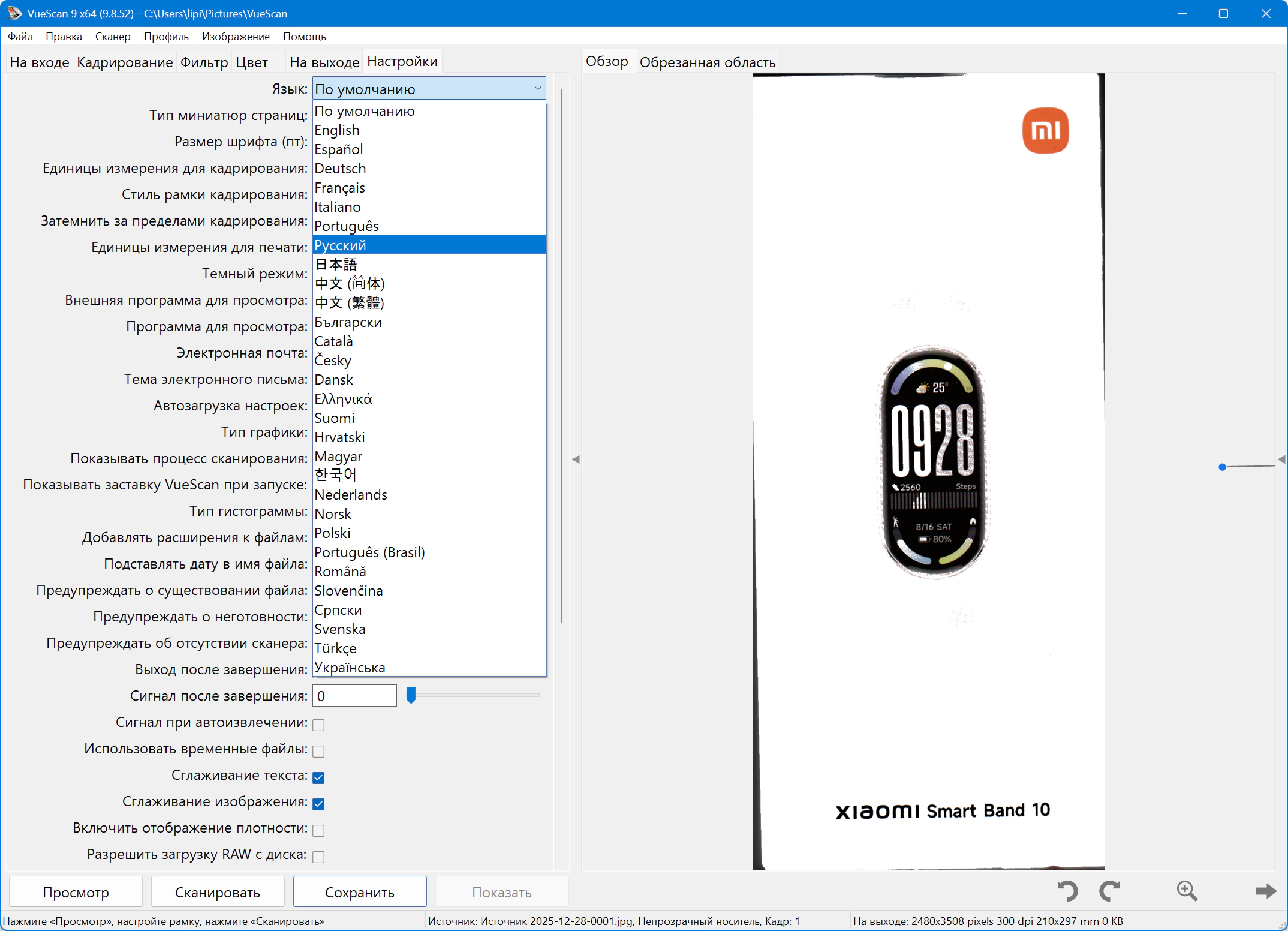The height and width of the screenshot is (931, 1288).
Task: Switch to the Кадрирование tab
Action: point(125,62)
